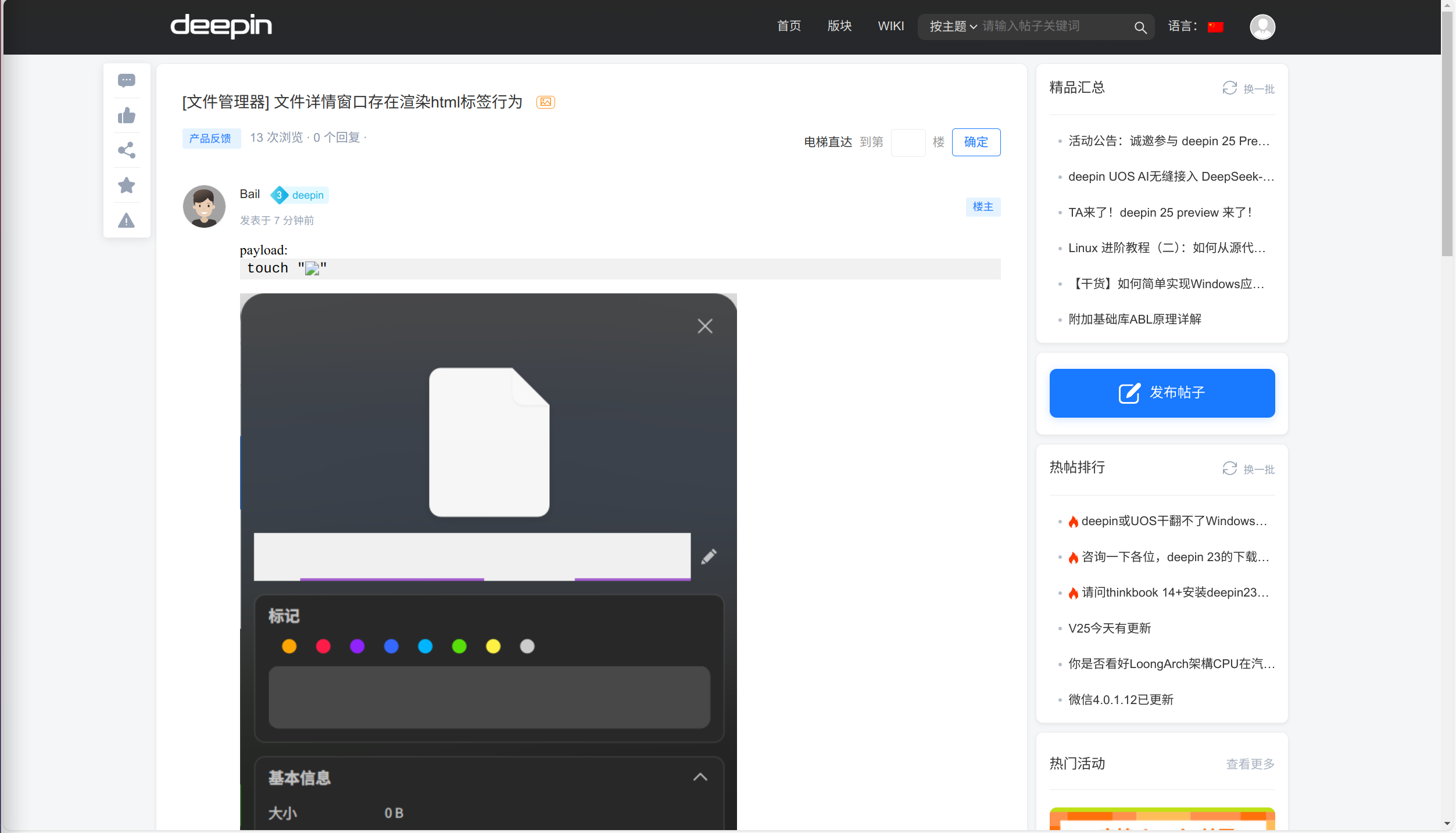This screenshot has width=1456, height=833.
Task: Open 版块 in navigation
Action: coord(839,26)
